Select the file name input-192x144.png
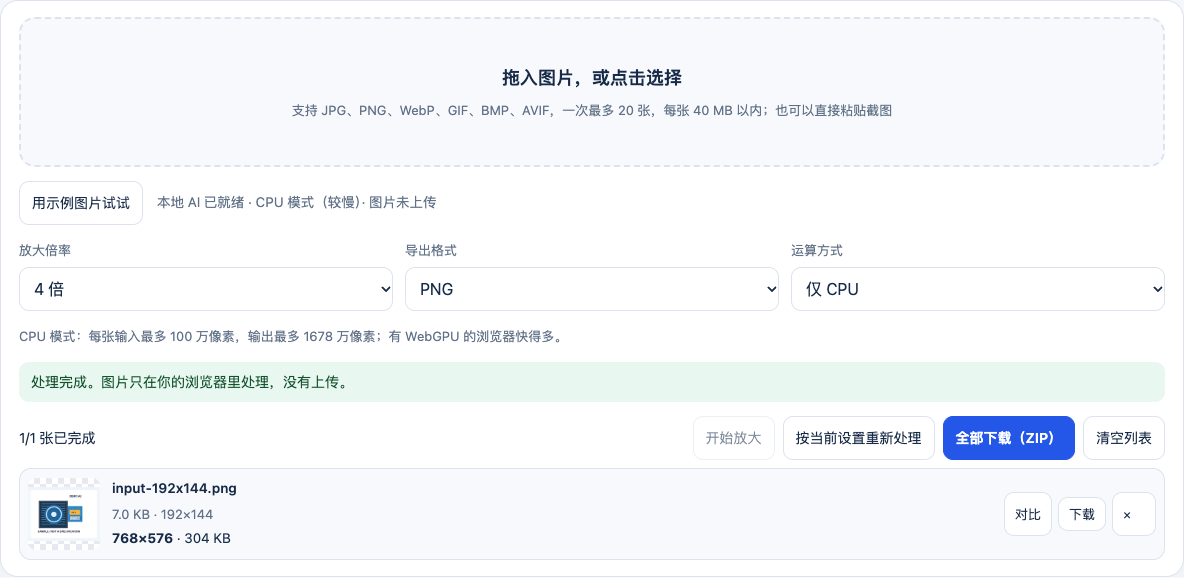Viewport: 1184px width, 578px height. pyautogui.click(x=174, y=489)
